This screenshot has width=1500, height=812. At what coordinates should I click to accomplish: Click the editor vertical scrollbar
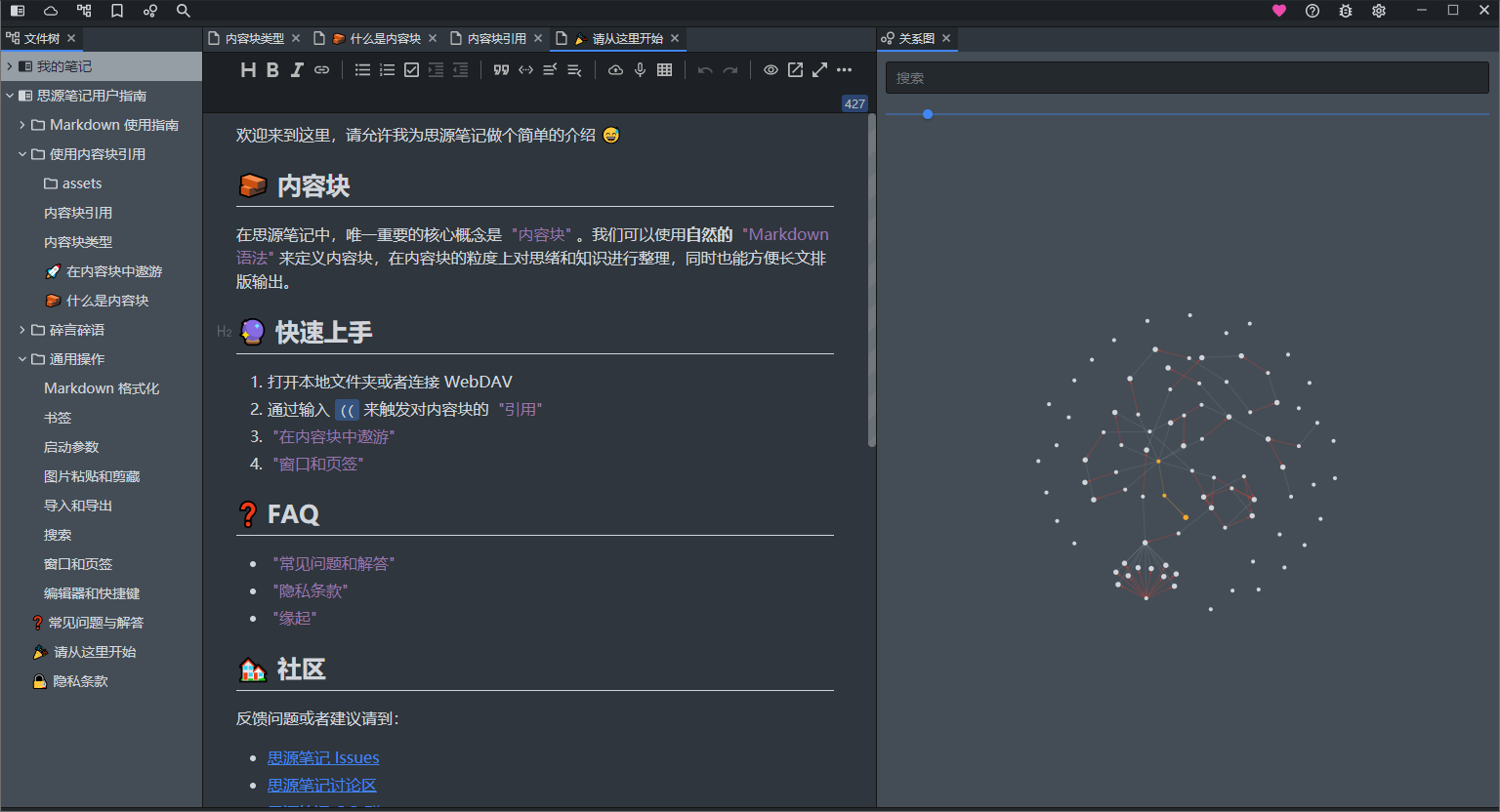(x=871, y=281)
